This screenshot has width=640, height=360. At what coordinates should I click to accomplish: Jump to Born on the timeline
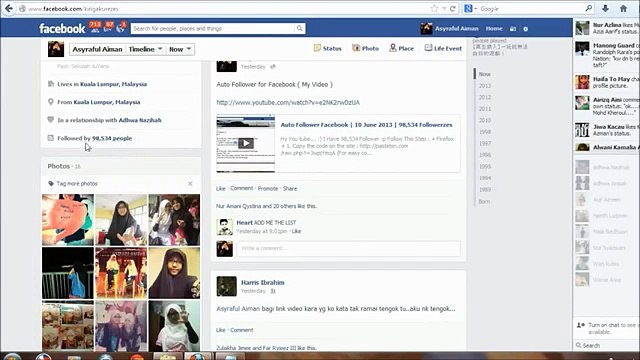pos(484,201)
